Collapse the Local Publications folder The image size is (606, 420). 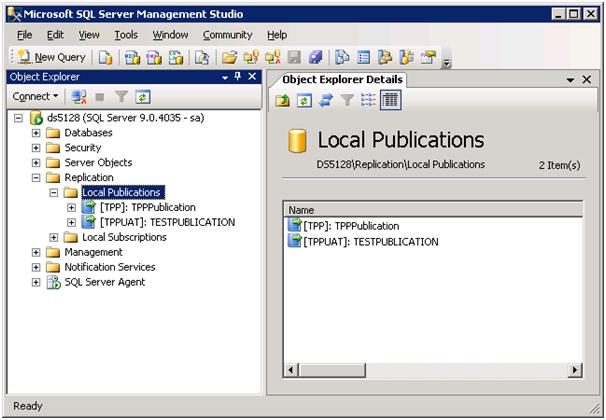(54, 193)
